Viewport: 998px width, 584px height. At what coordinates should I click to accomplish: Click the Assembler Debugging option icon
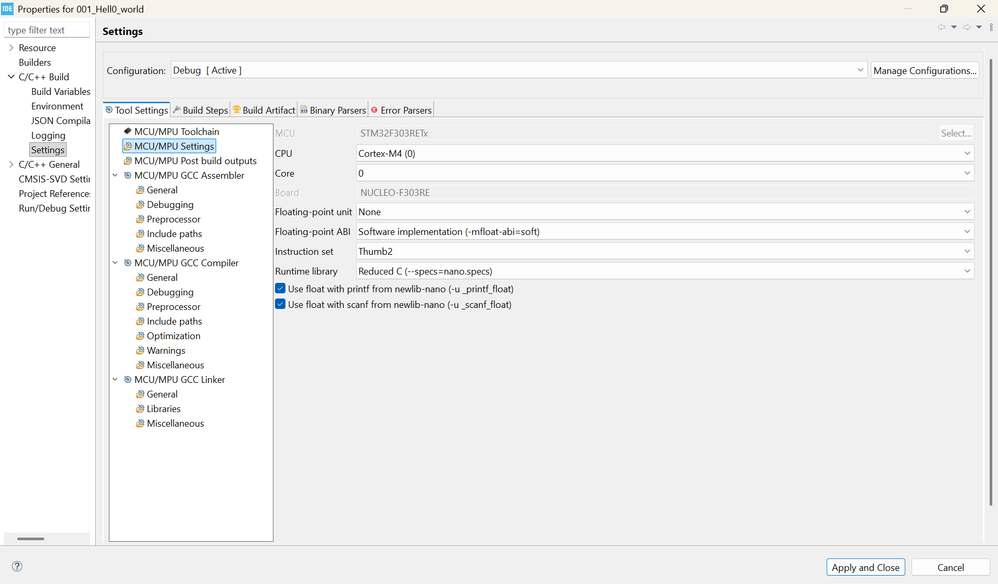pos(140,204)
